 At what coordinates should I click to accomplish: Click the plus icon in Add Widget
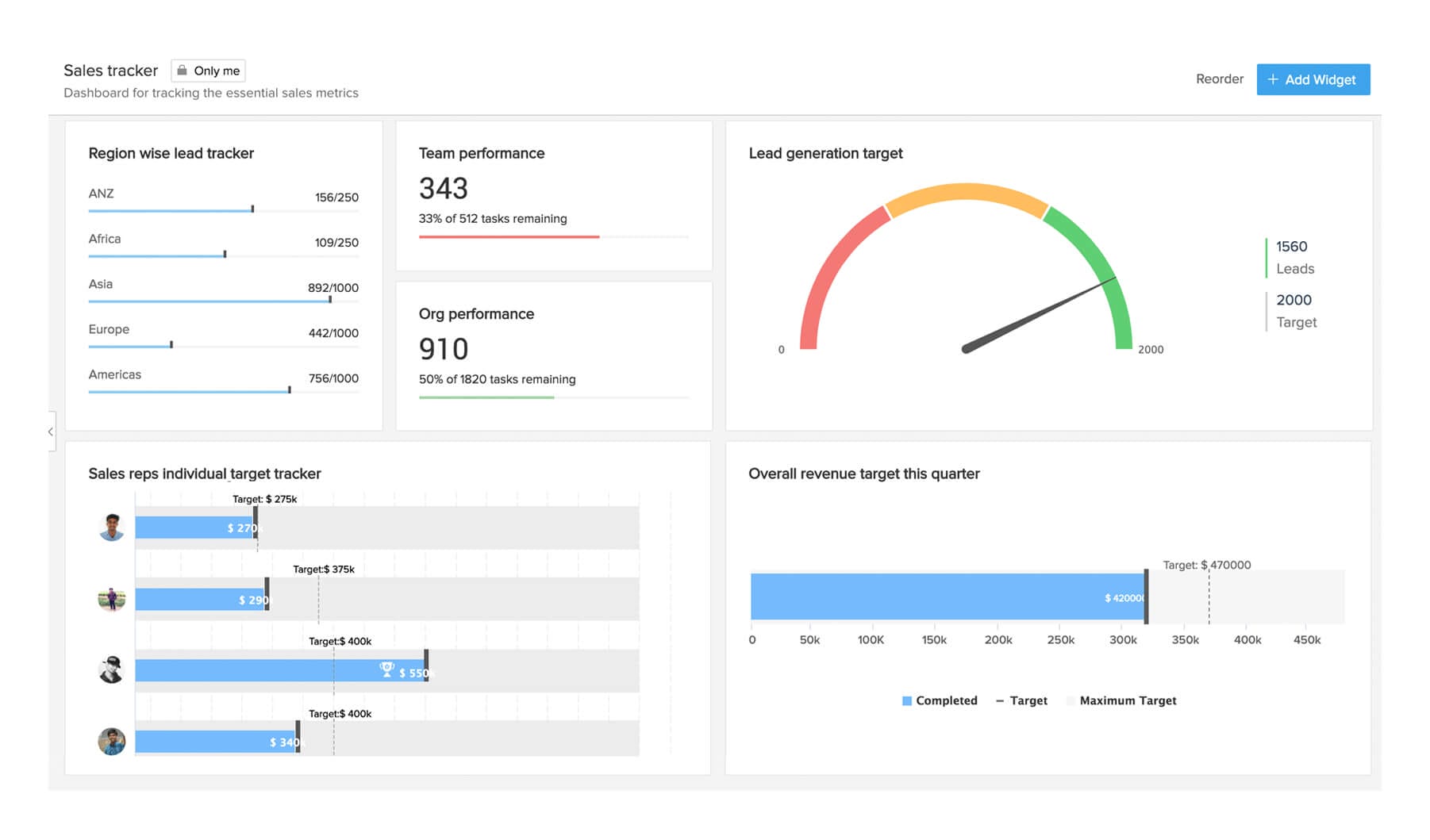1273,79
